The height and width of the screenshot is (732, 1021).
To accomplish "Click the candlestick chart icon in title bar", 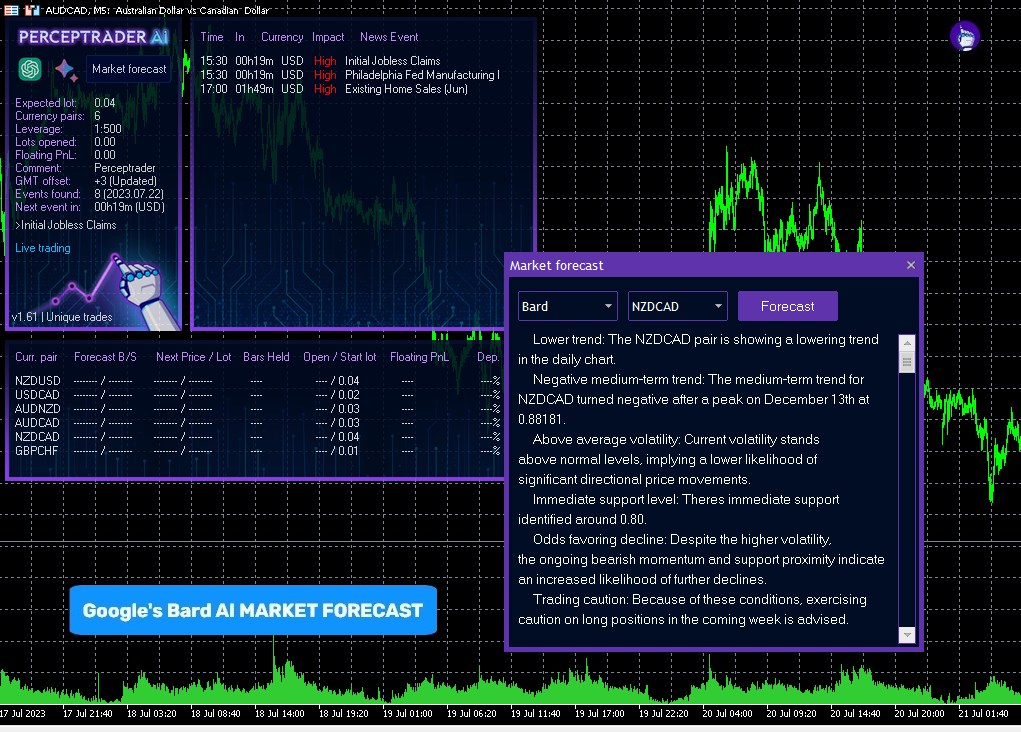I will (31, 8).
